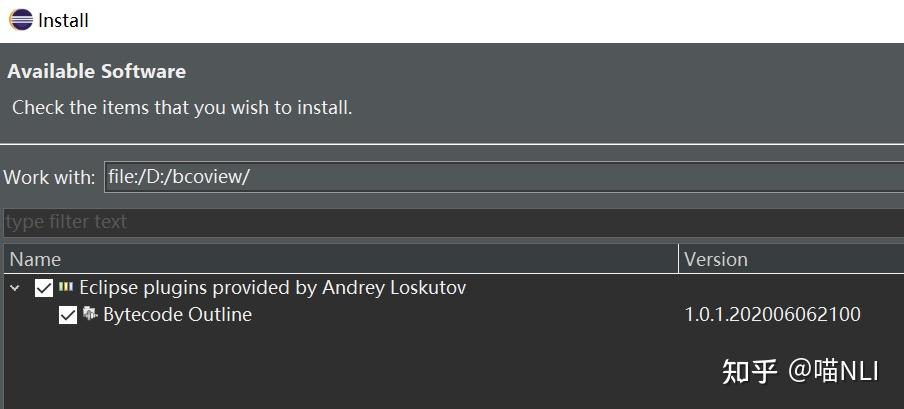Screen dimensions: 904x409
Task: Sort by the Version column header
Action: pos(790,259)
